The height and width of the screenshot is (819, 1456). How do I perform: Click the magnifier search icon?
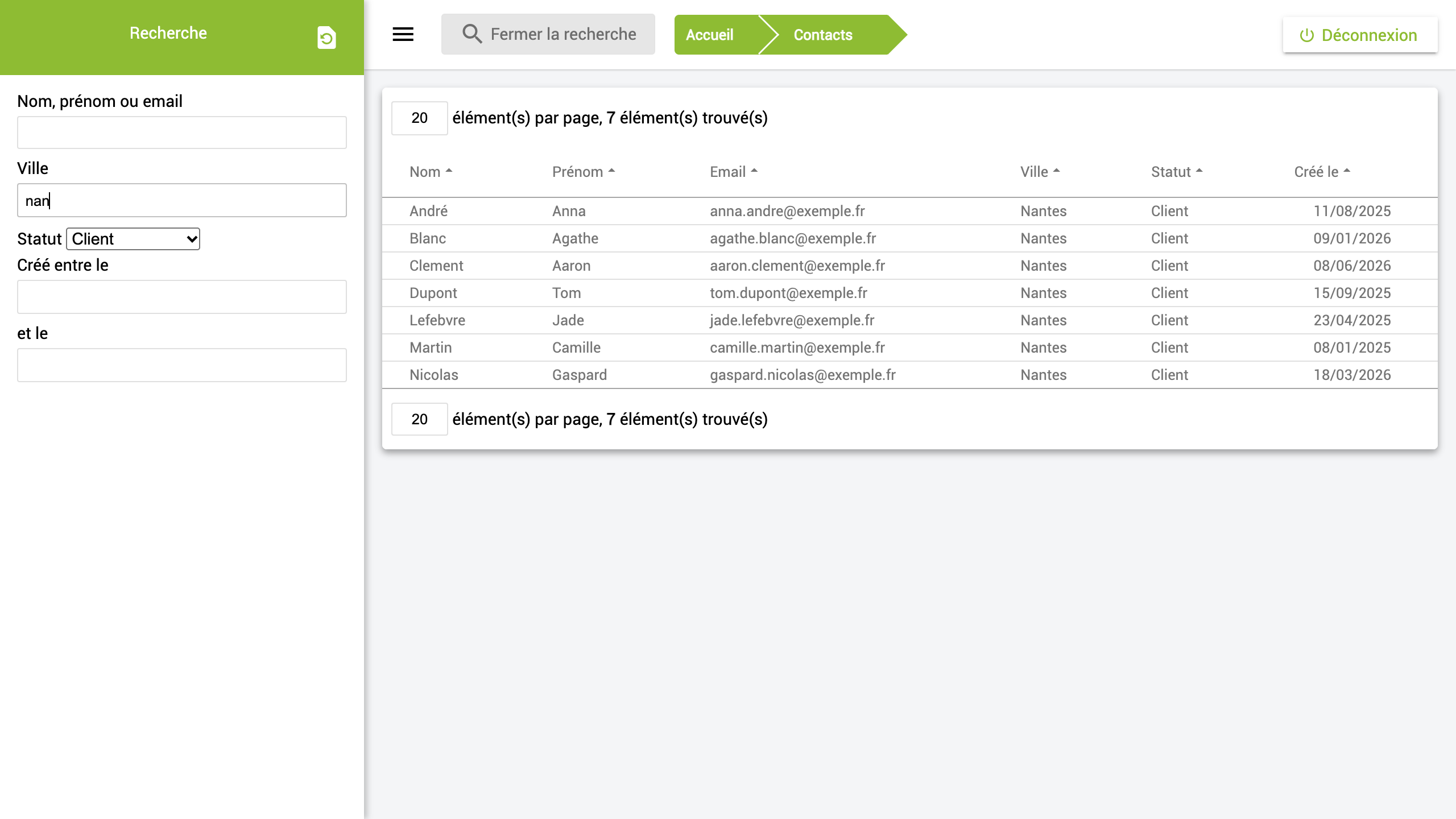[x=472, y=34]
